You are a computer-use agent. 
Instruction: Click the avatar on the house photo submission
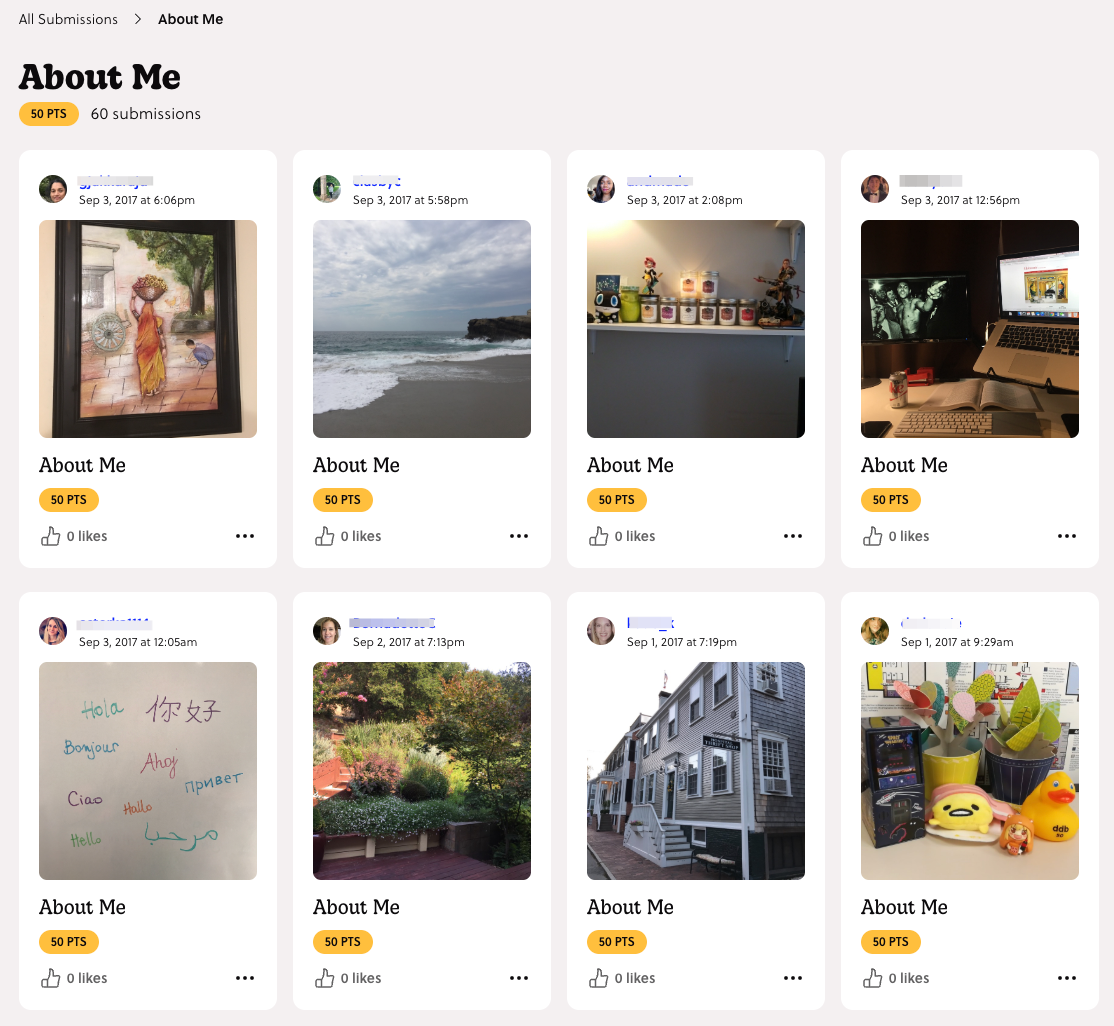601,631
